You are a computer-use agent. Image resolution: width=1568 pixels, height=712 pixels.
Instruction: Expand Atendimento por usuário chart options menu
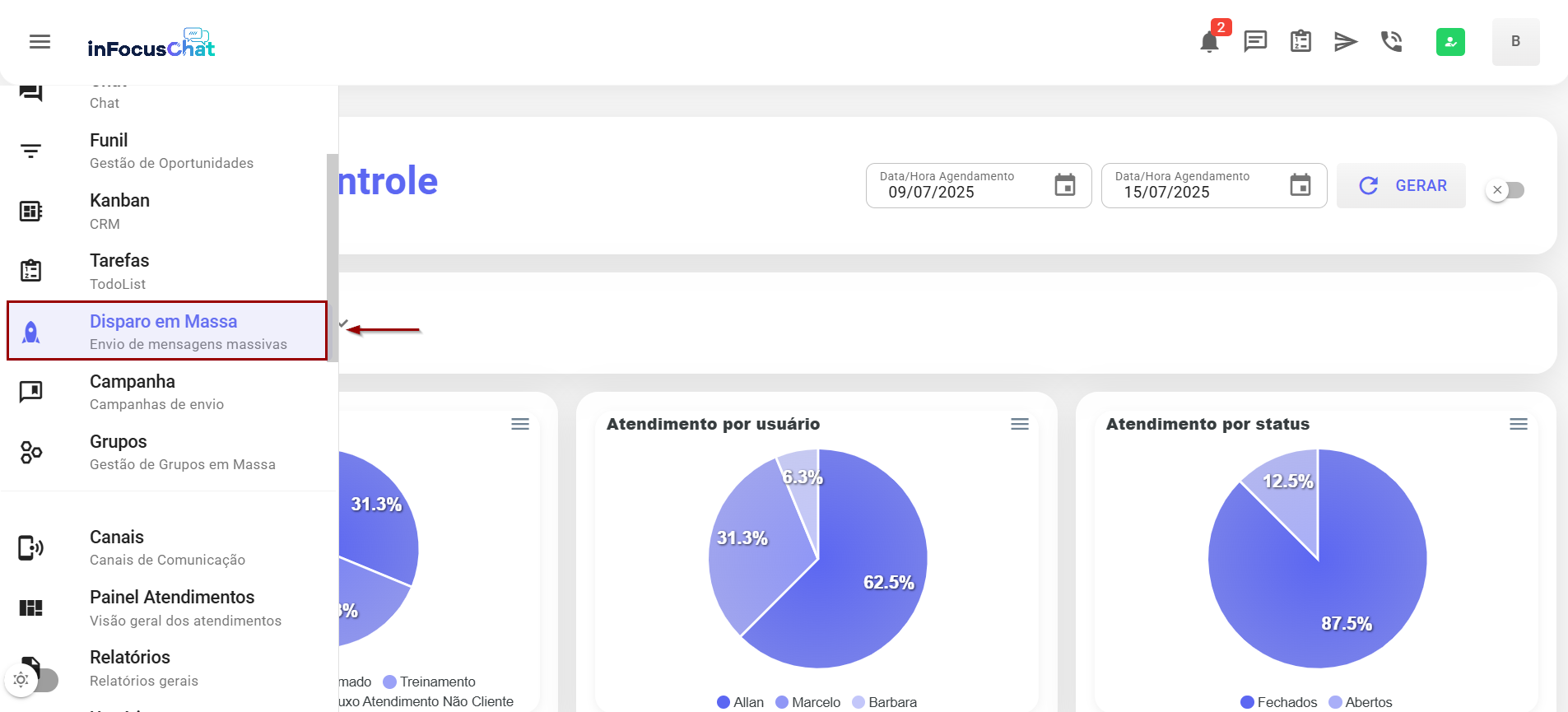pos(1019,424)
